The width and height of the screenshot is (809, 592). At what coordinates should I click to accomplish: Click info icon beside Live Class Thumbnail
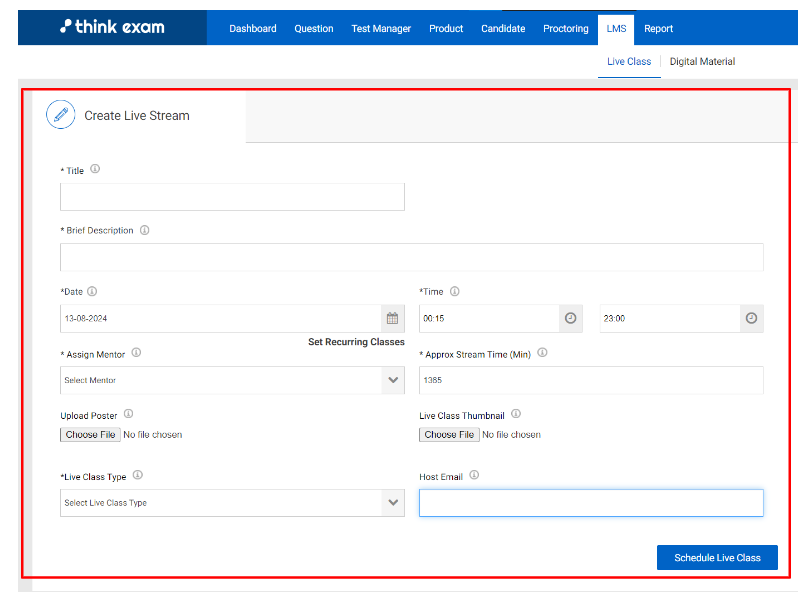tap(516, 414)
